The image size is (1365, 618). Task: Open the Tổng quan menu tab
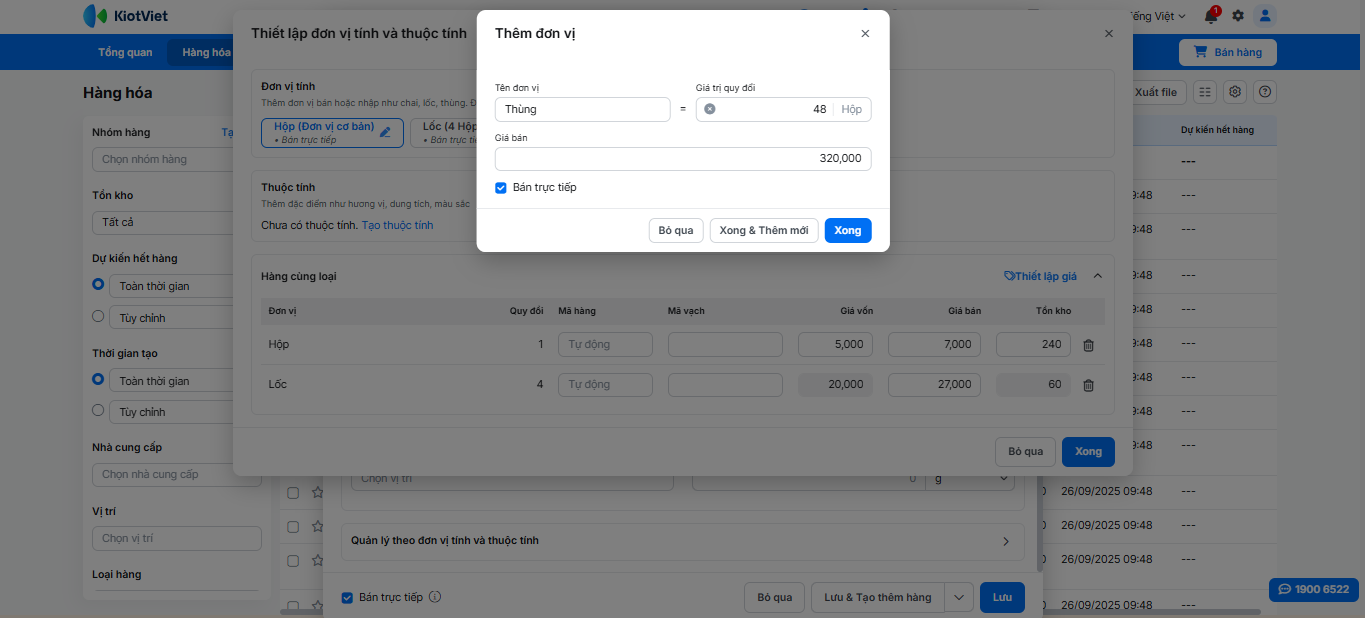click(125, 52)
